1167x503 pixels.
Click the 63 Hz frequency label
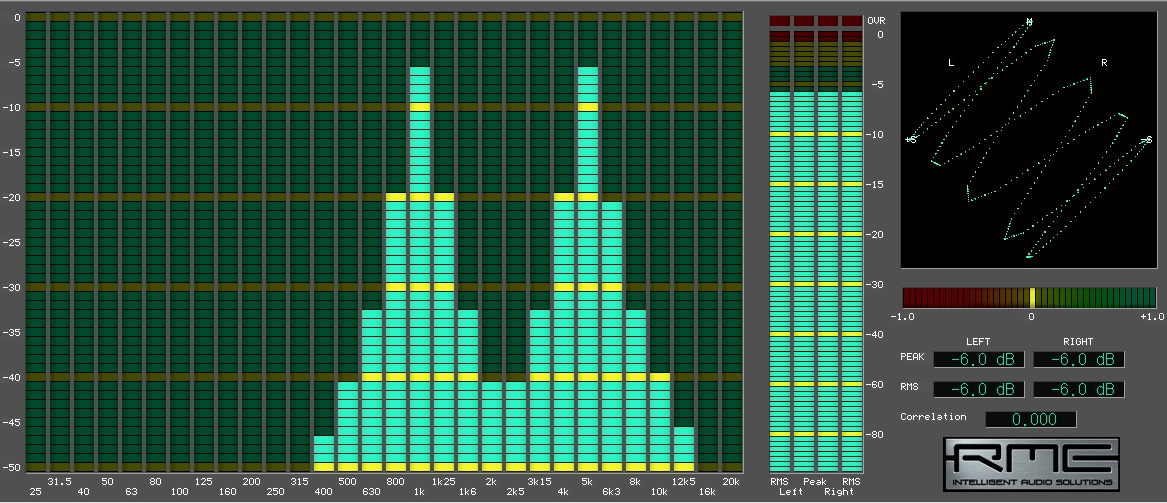pyautogui.click(x=132, y=492)
